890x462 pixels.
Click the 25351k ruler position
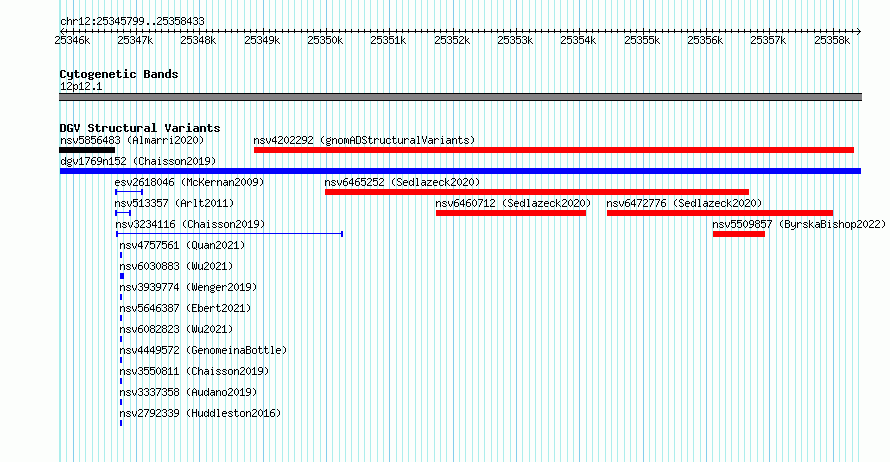388,40
